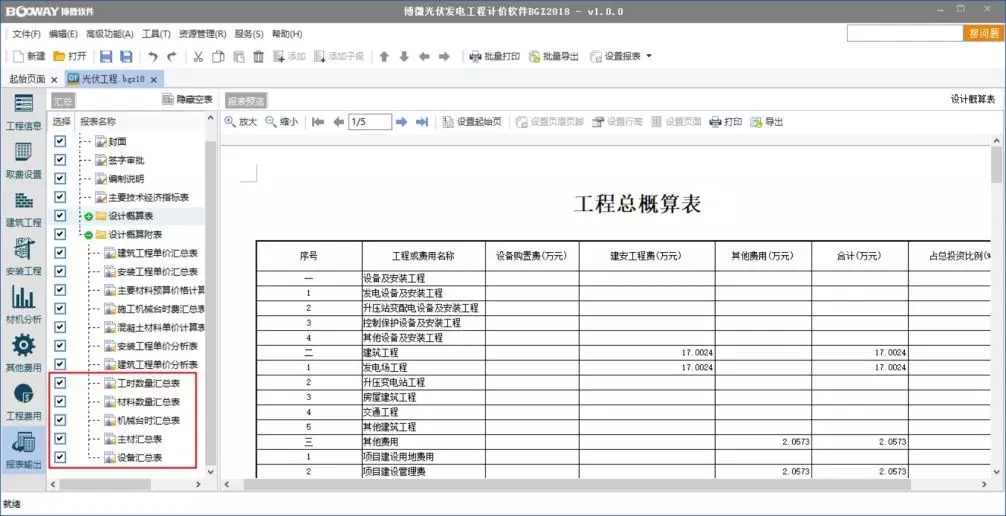Click the 新建 new file icon
This screenshot has height=516, width=1006.
(x=19, y=56)
